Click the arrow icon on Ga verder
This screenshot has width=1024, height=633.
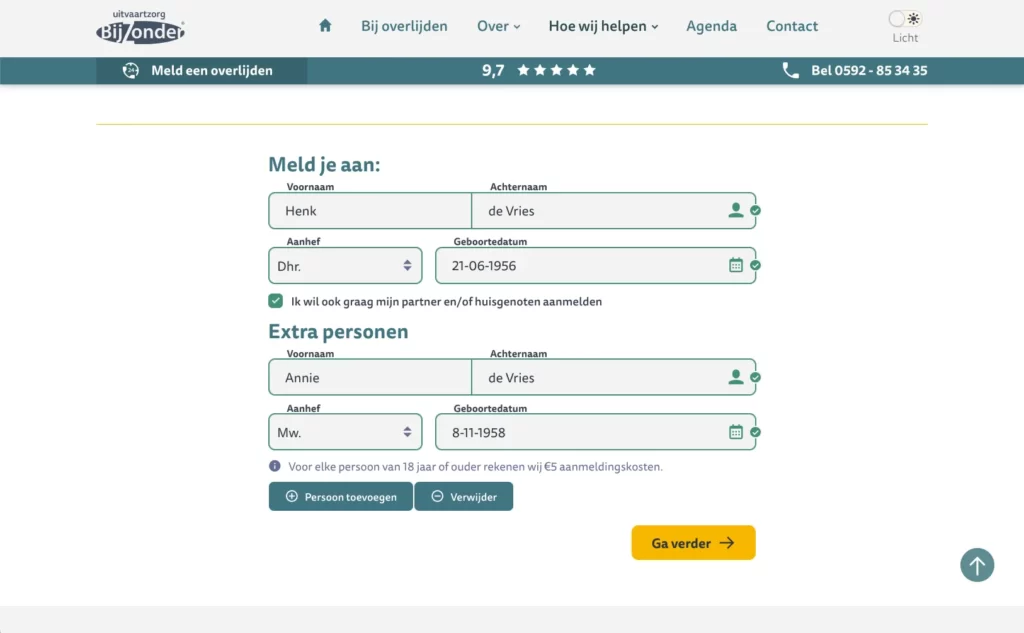click(727, 543)
